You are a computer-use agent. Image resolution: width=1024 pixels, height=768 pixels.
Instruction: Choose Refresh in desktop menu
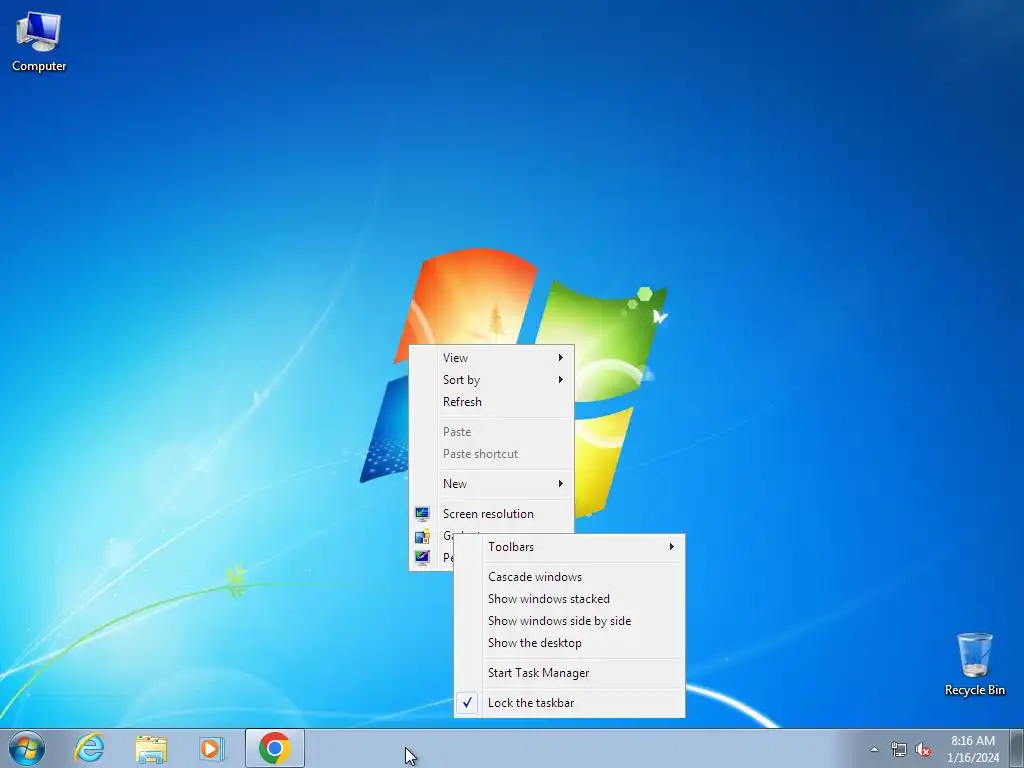click(x=491, y=402)
